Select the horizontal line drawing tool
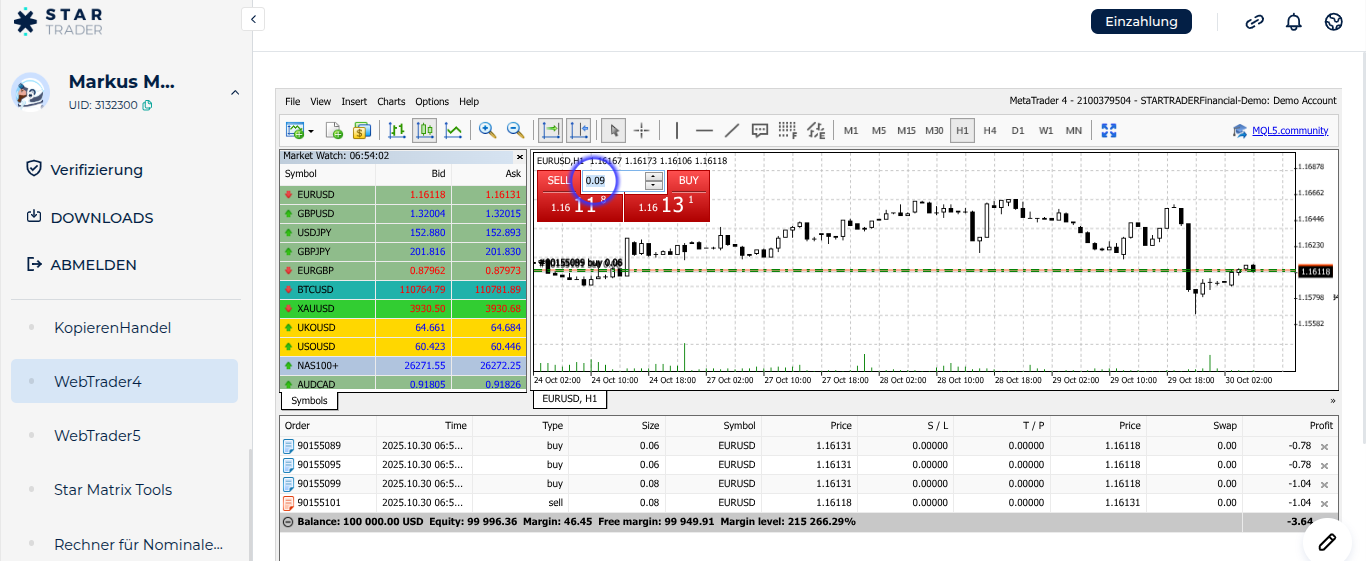Screen dimensions: 1366x561 point(704,130)
